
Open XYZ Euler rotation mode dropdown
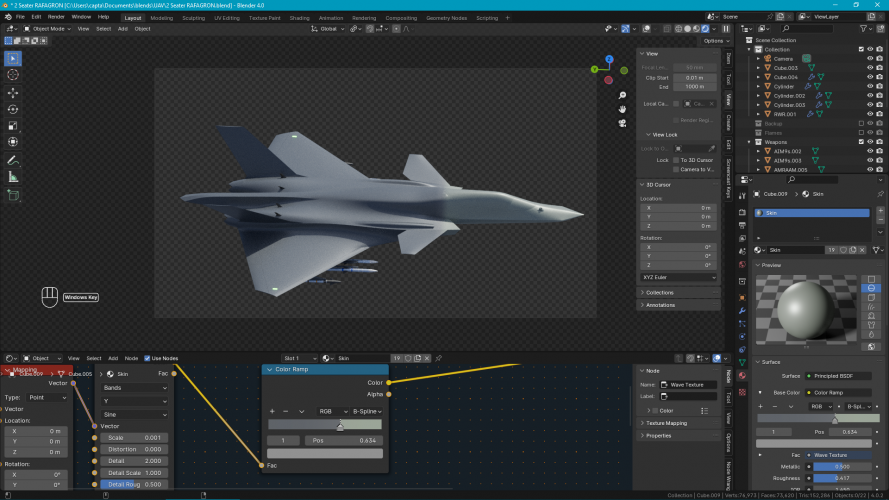[679, 277]
